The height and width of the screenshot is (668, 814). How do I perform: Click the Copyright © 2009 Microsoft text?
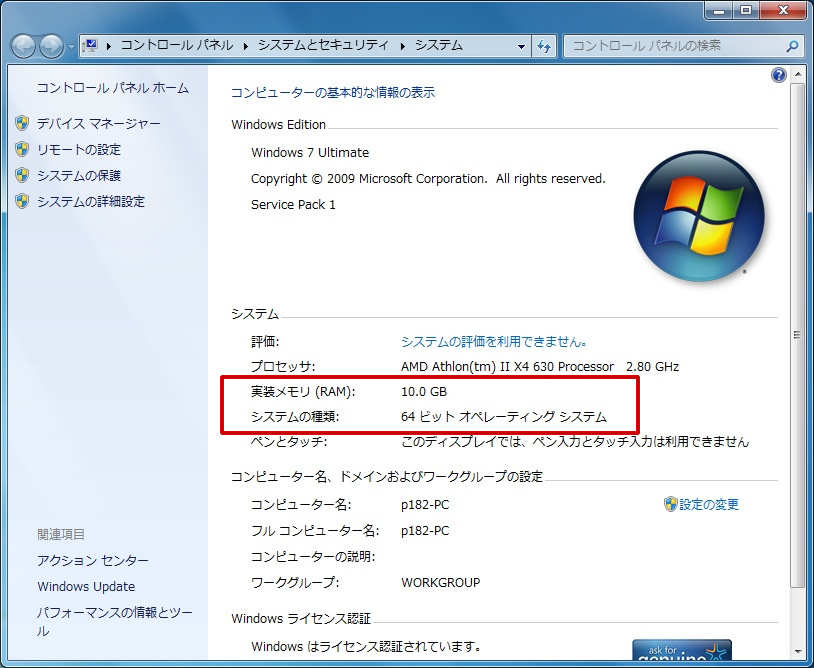[x=428, y=179]
